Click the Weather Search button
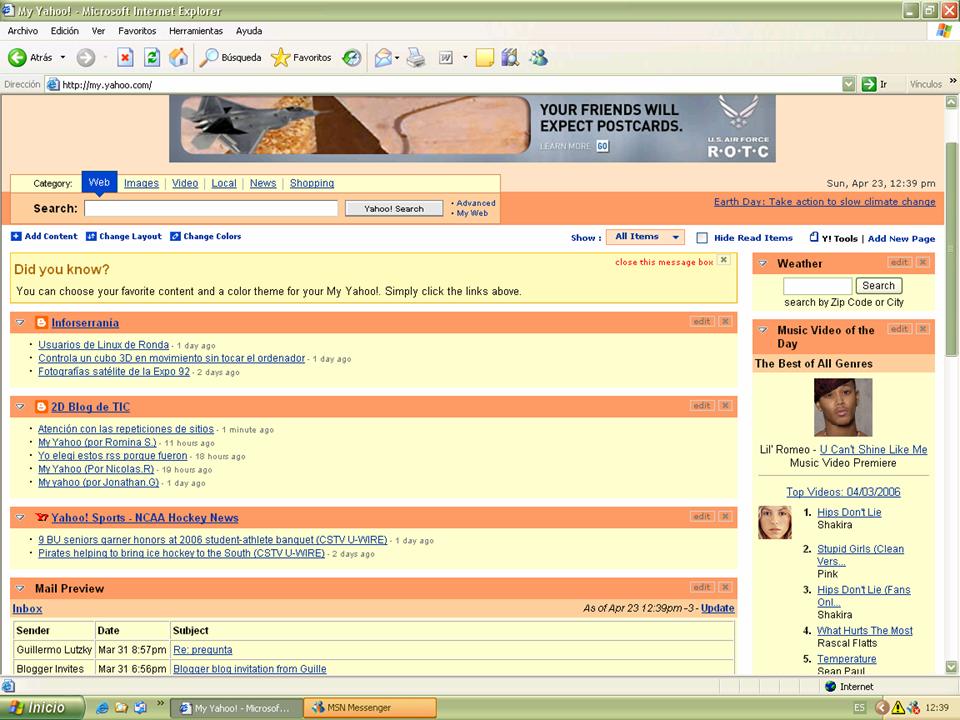 (879, 285)
